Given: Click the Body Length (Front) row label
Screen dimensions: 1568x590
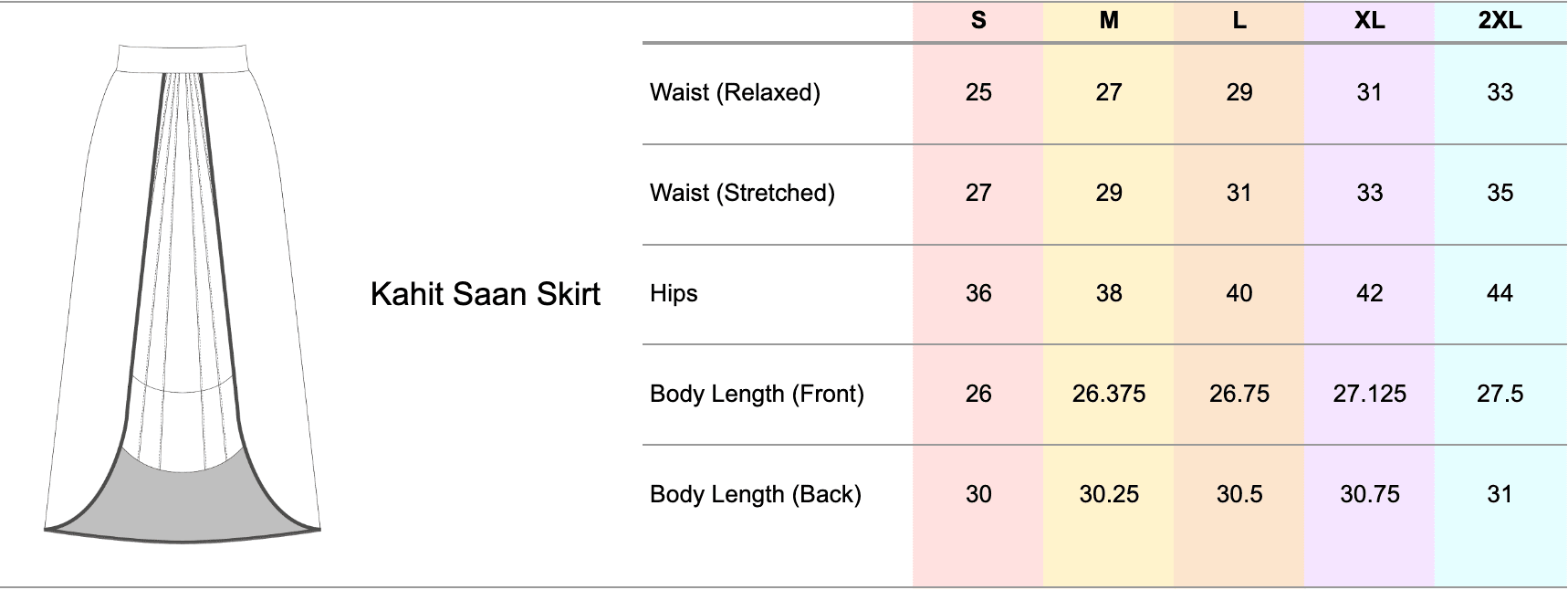Looking at the screenshot, I should coord(757,394).
